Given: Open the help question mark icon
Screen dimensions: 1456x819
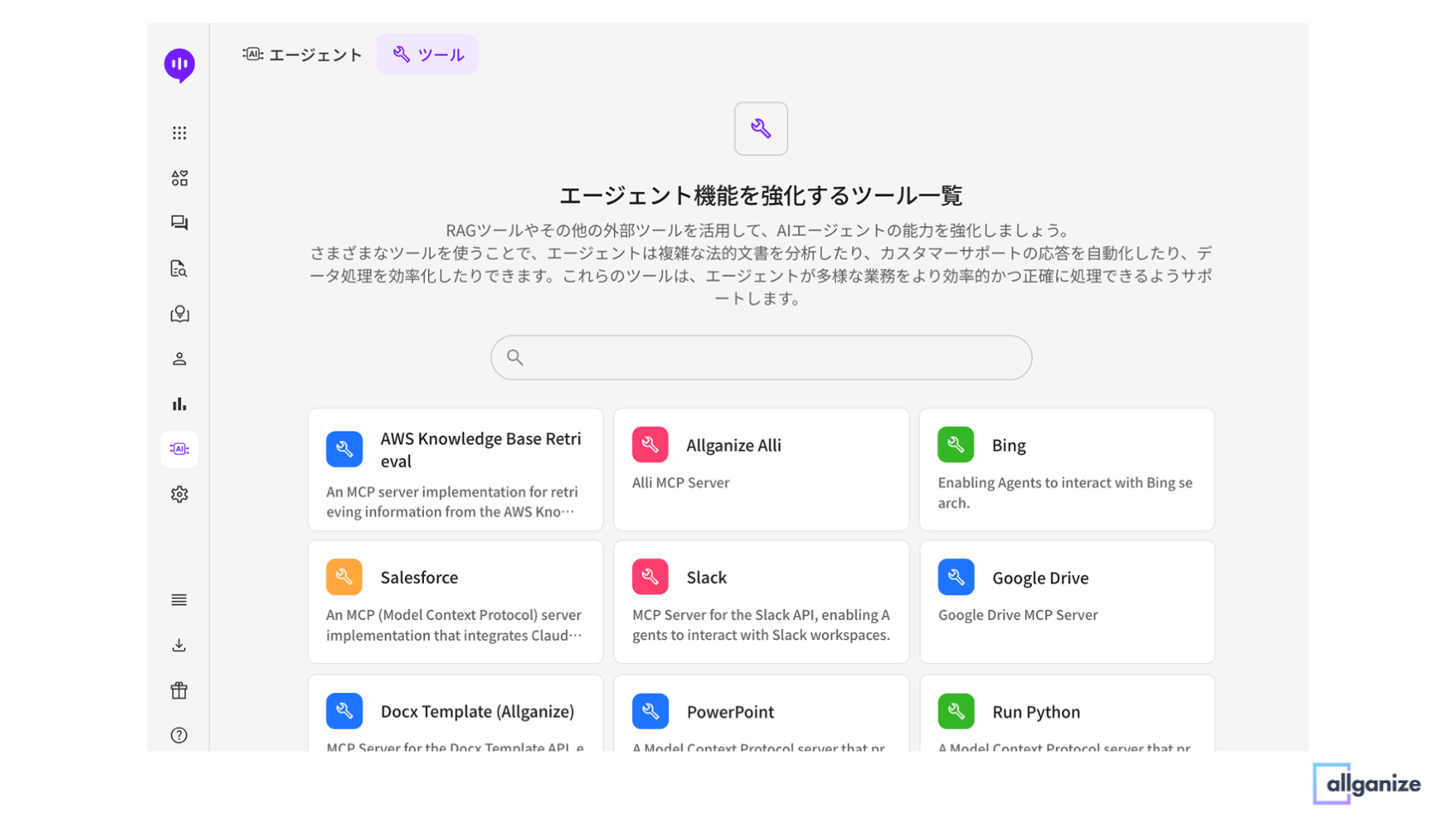Looking at the screenshot, I should coord(179,735).
